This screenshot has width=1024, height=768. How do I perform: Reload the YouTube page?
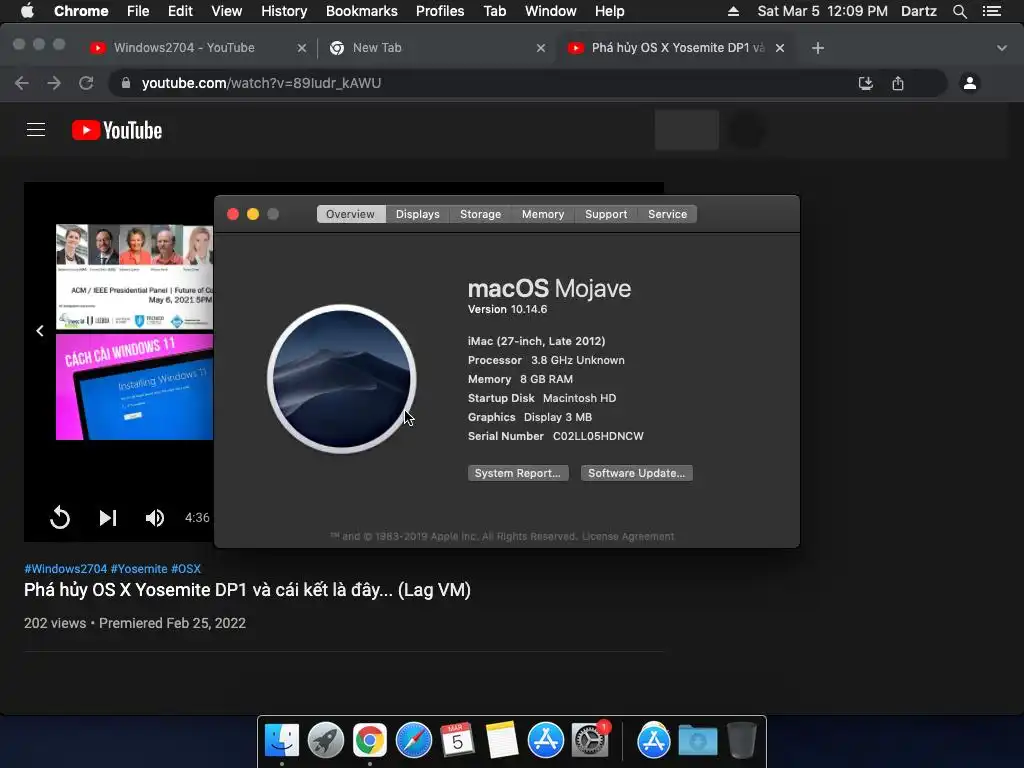(86, 83)
